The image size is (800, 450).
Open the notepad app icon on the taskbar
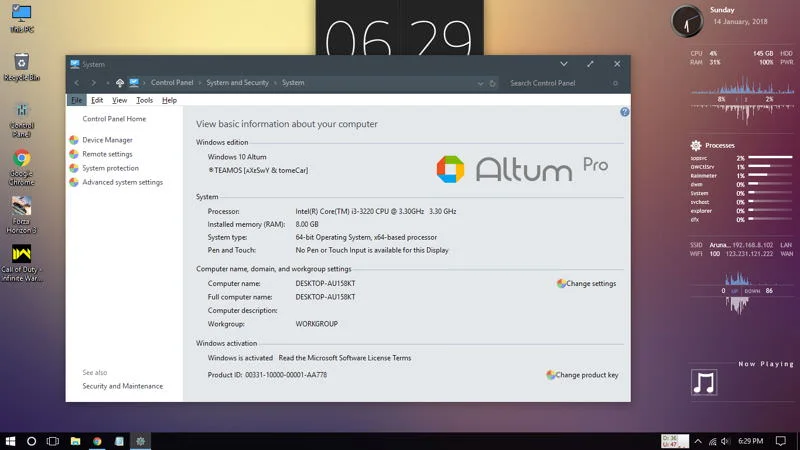pyautogui.click(x=119, y=441)
